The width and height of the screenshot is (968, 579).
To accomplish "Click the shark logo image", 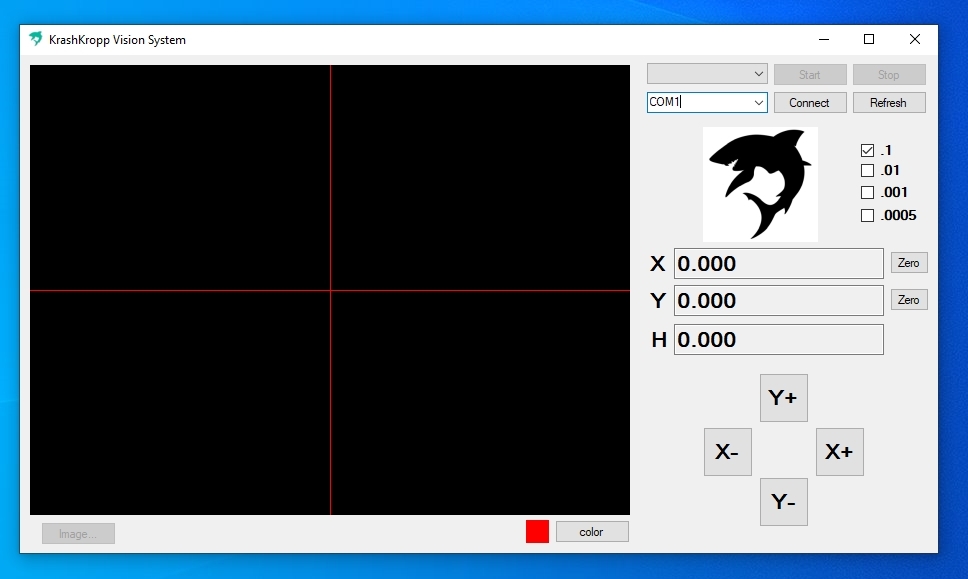I will pos(760,184).
